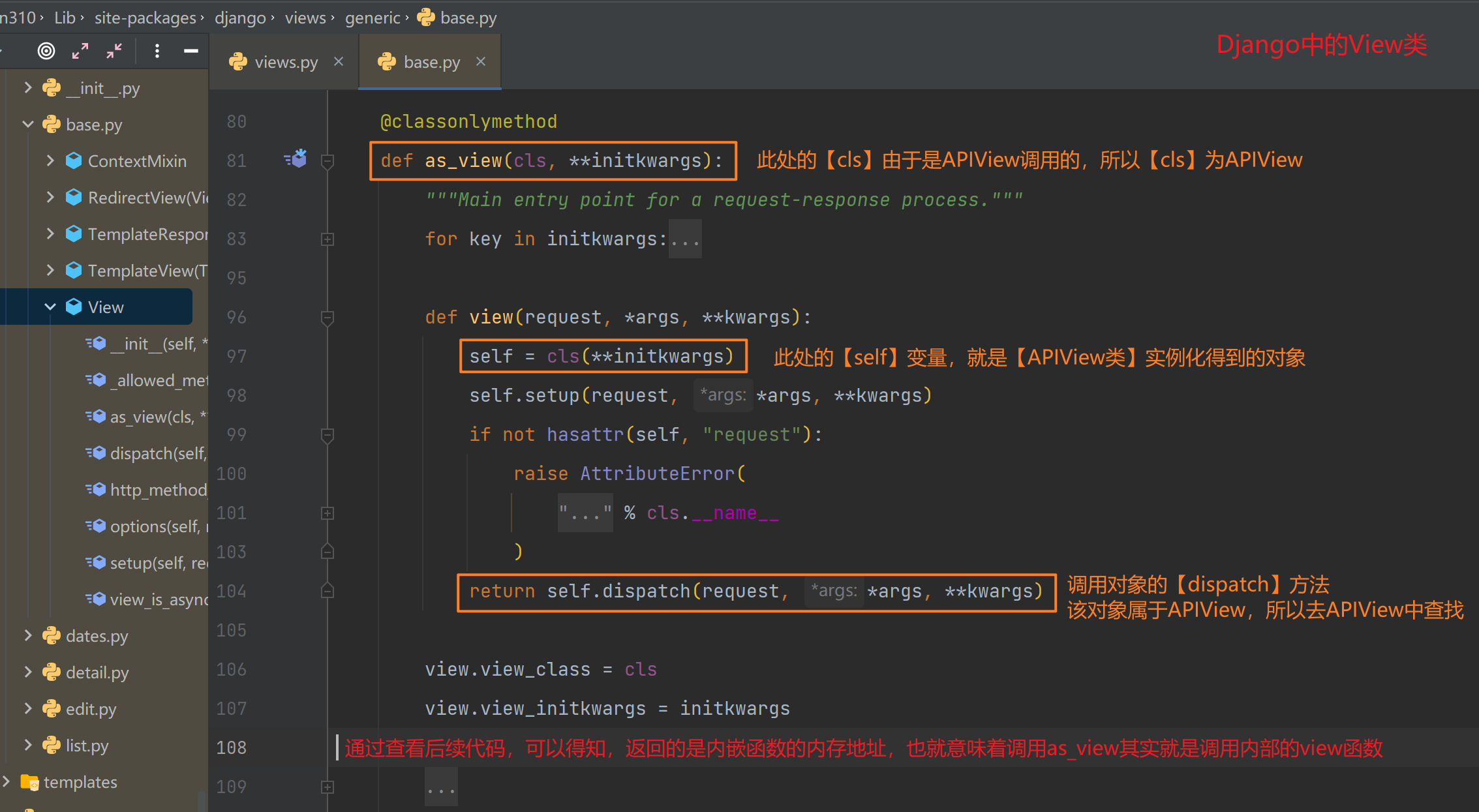This screenshot has height=812, width=1479.
Task: Select the setup(self method in the tree
Action: click(159, 563)
